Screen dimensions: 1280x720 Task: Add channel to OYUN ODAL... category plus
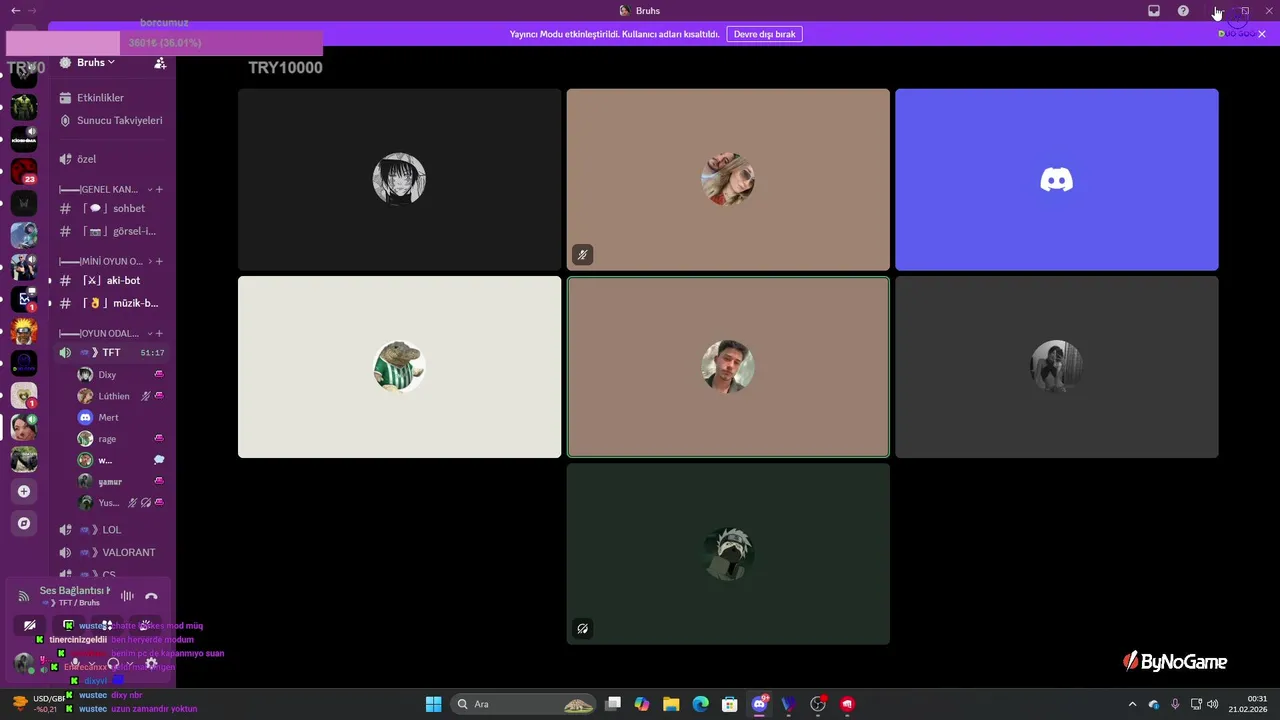click(x=159, y=333)
